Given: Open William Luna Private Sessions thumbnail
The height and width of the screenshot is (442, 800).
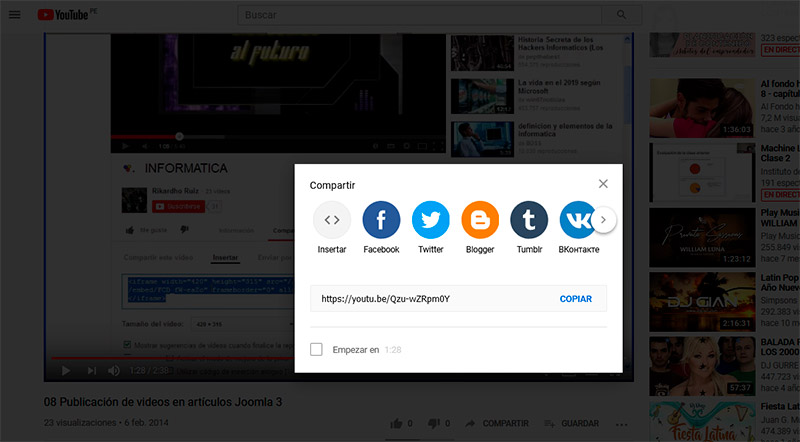Looking at the screenshot, I should (702, 237).
